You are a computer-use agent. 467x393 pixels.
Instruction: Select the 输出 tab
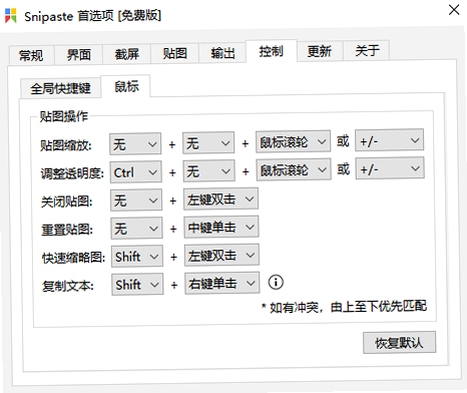[x=223, y=53]
